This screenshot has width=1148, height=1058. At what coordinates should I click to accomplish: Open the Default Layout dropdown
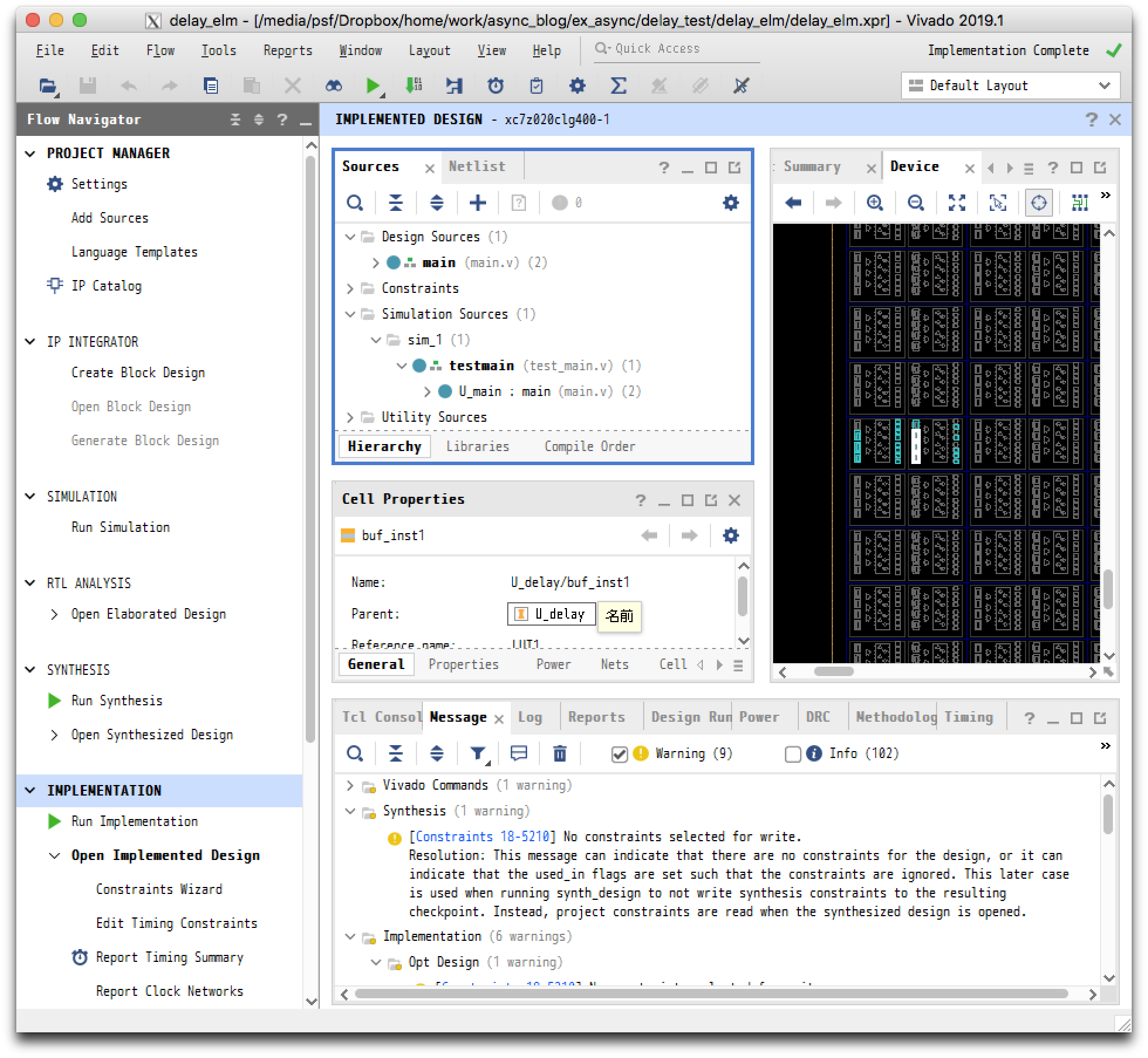(x=1010, y=86)
